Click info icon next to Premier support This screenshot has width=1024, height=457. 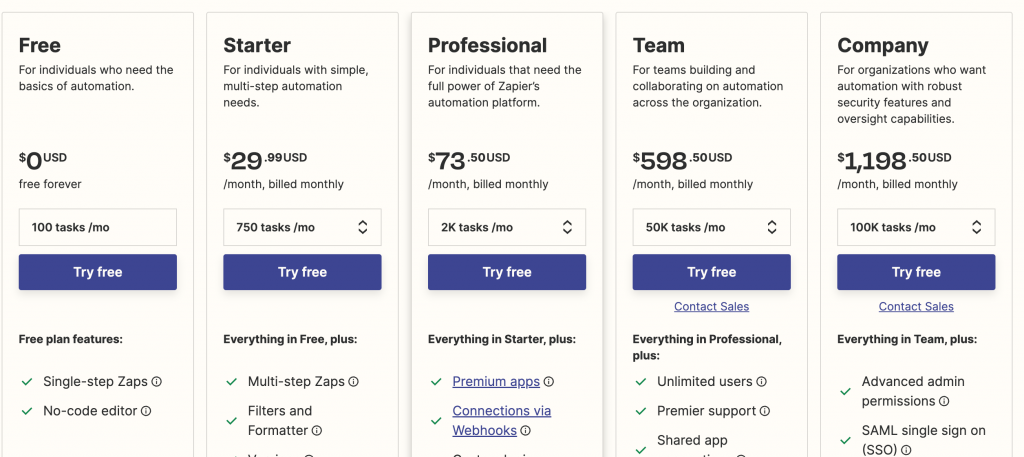click(765, 411)
